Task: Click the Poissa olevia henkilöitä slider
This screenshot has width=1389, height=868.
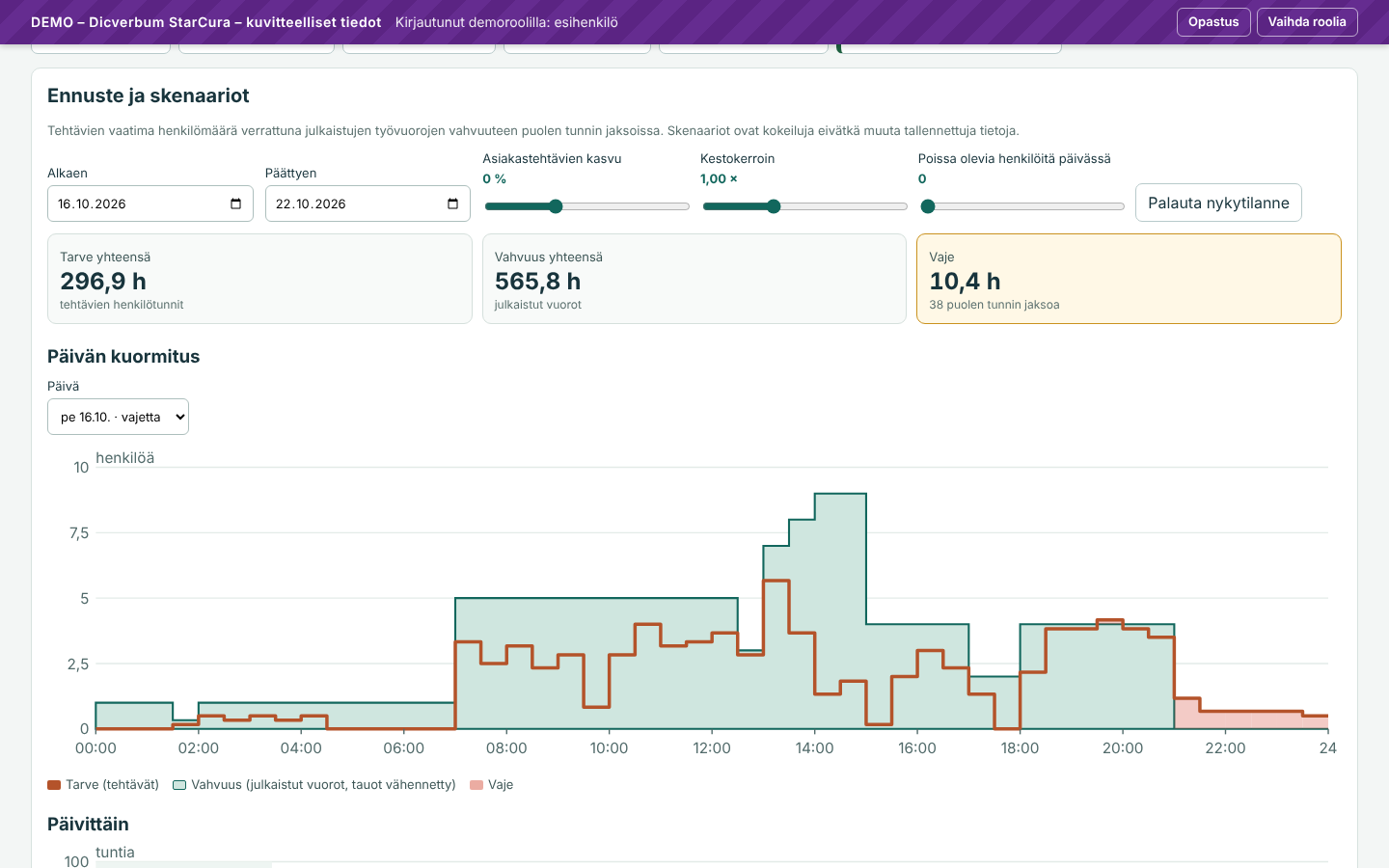Action: (x=1021, y=206)
